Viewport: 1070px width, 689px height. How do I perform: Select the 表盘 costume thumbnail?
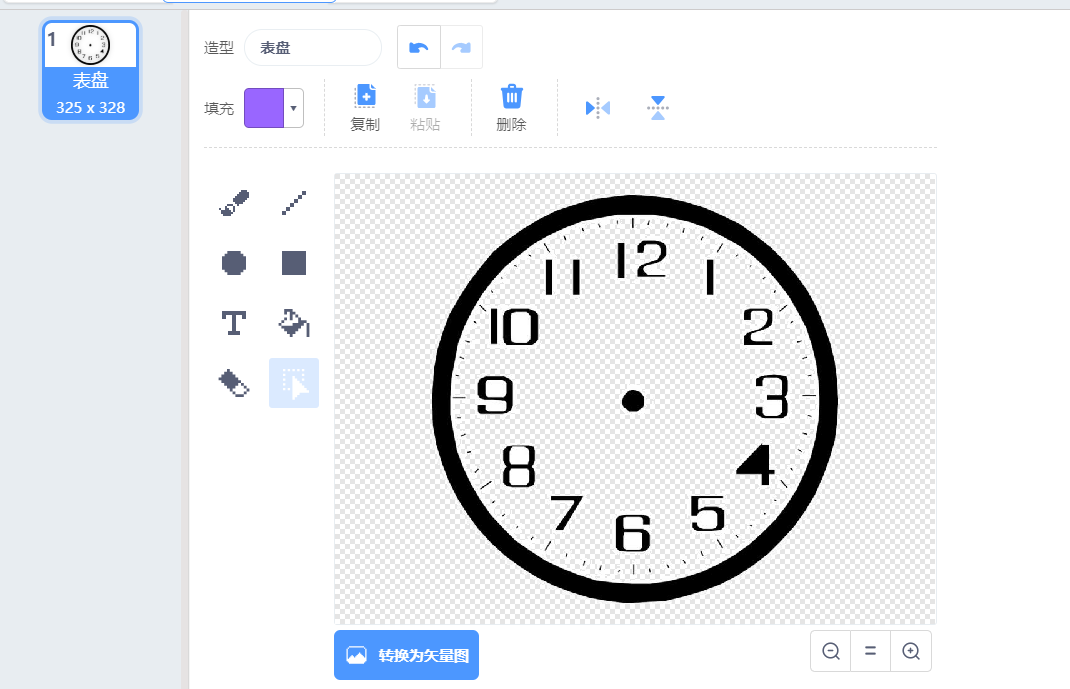[x=91, y=70]
